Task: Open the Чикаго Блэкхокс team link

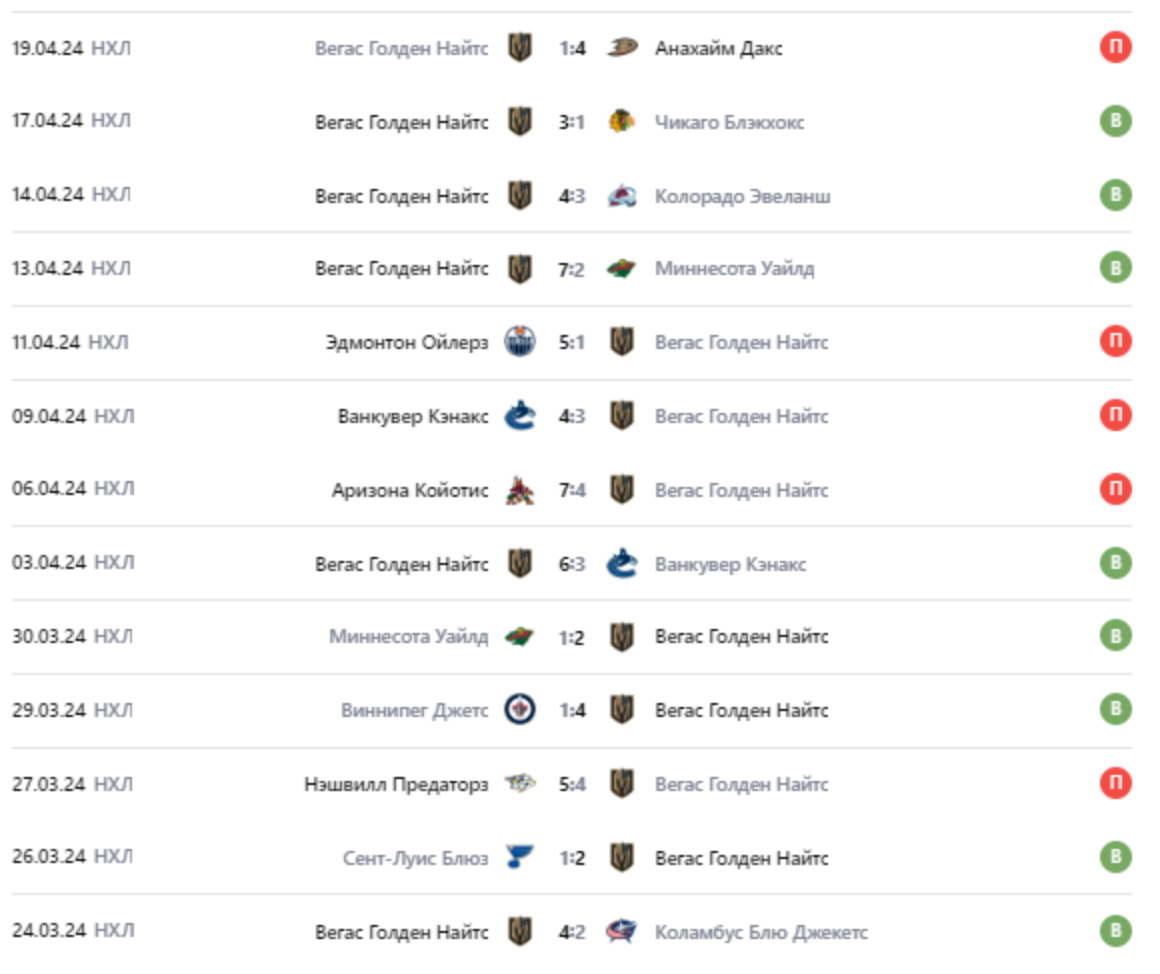Action: click(729, 122)
